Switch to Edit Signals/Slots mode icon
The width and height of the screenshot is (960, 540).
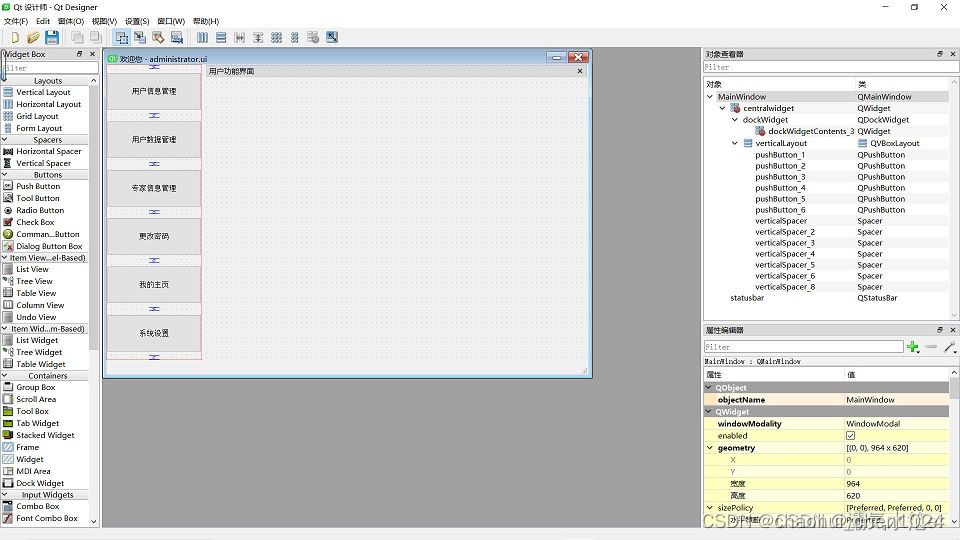[140, 37]
